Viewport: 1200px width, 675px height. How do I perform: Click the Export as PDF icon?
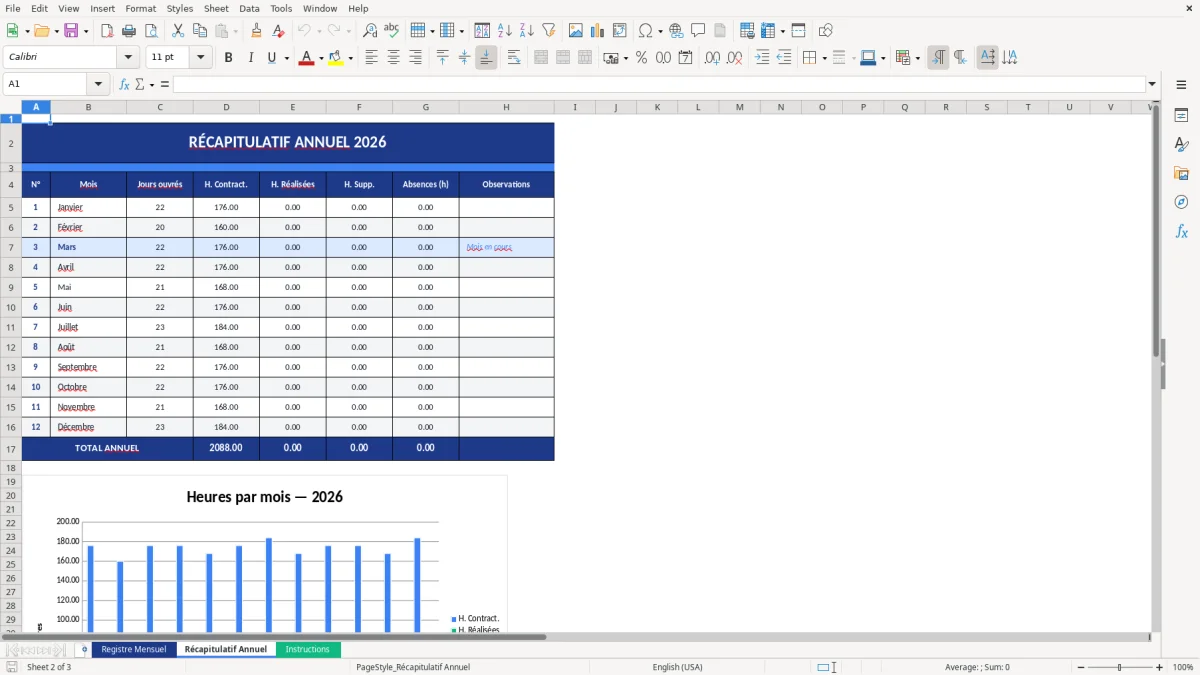click(107, 31)
